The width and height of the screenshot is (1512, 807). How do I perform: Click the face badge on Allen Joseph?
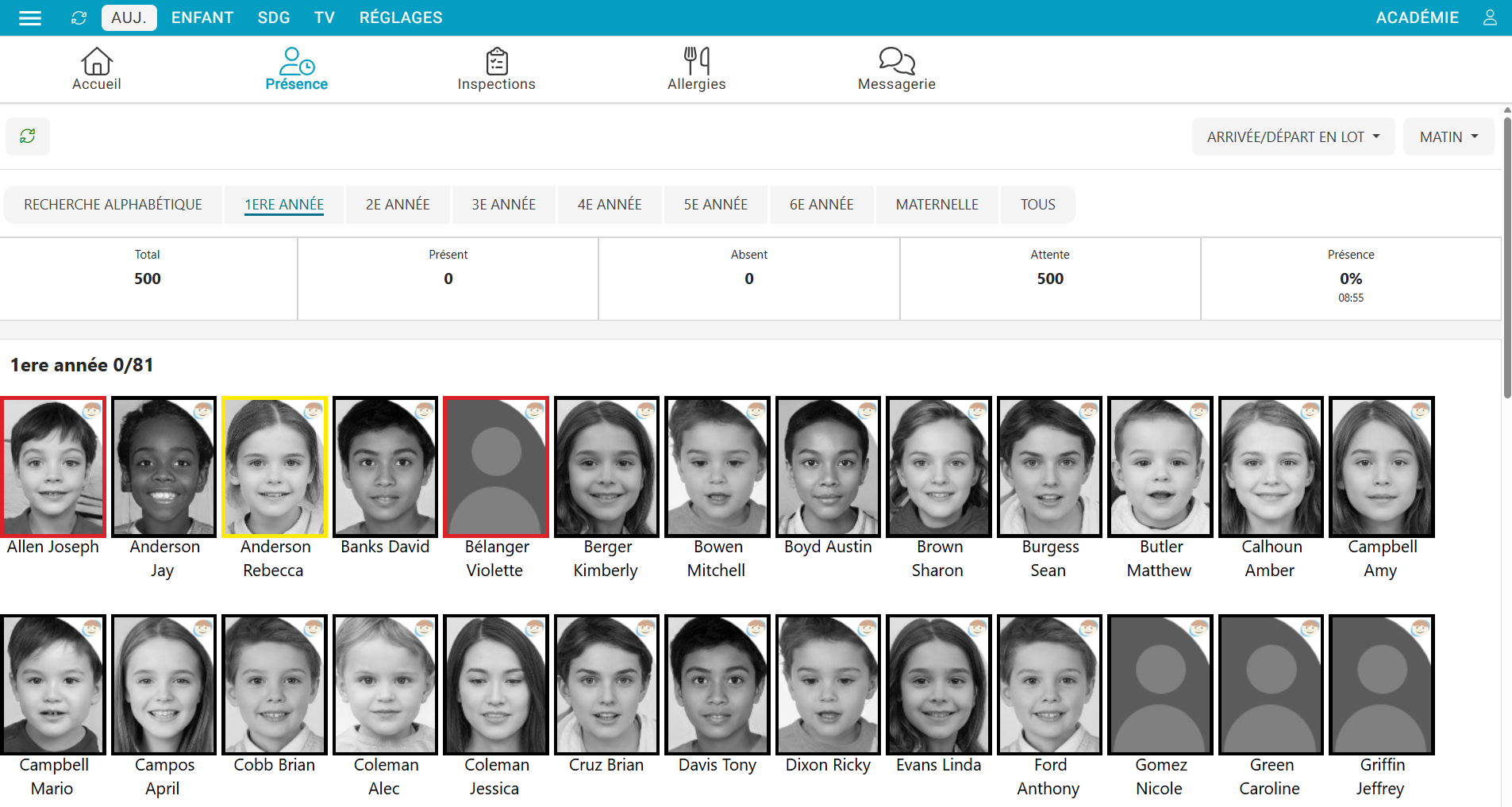coord(92,410)
